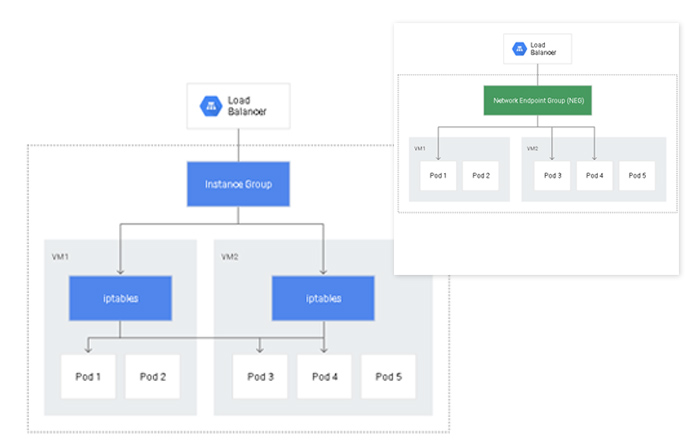700x448 pixels.
Task: Click the Load Balancer hexagon icon above the NEG box
Action: coord(519,48)
